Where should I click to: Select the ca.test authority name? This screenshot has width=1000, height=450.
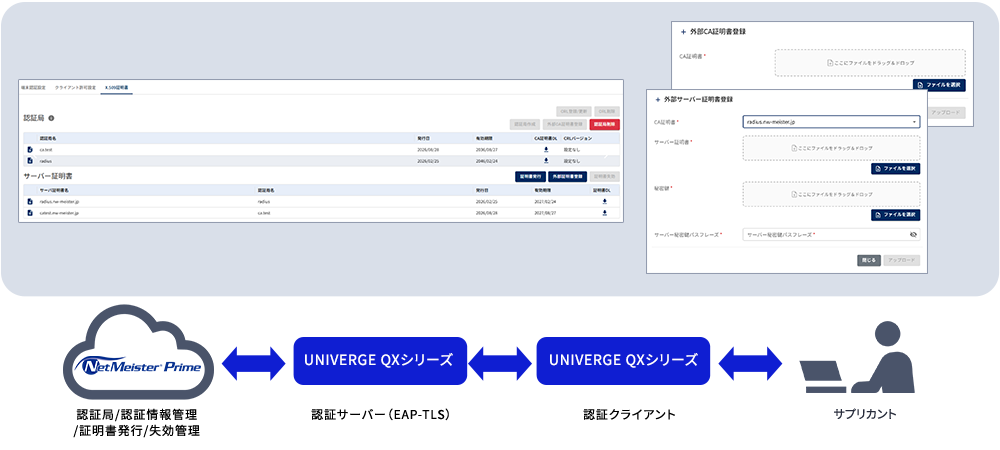(45, 149)
